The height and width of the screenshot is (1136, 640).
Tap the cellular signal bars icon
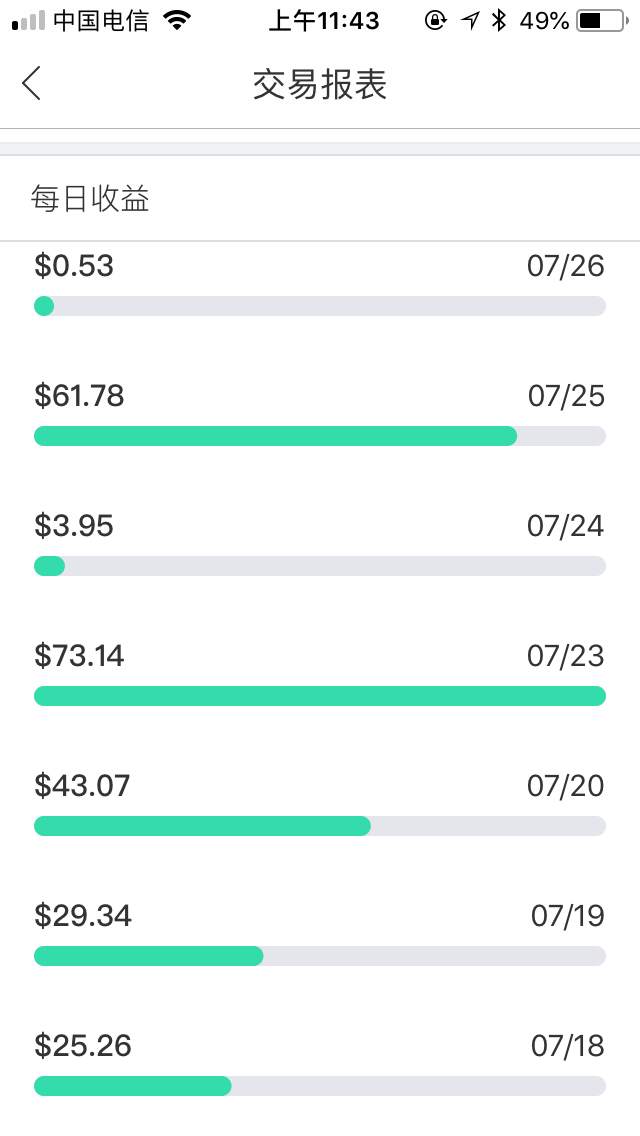28,21
